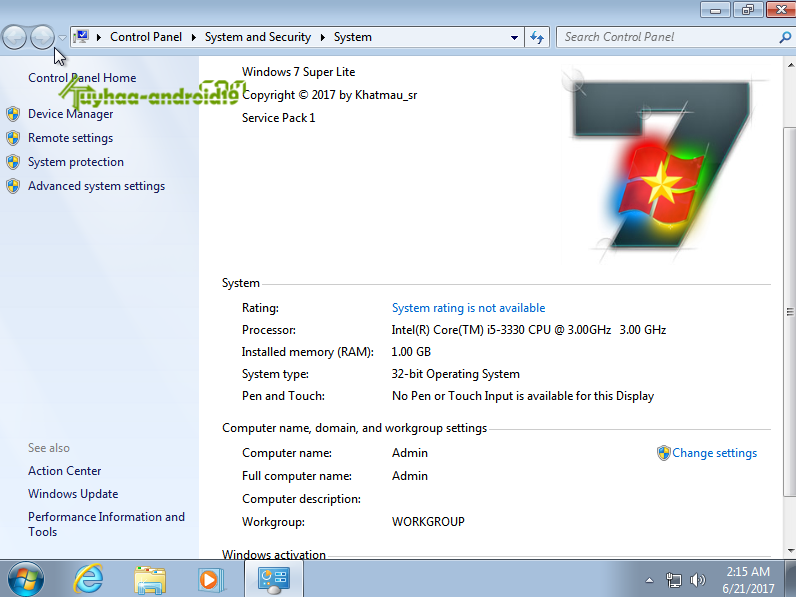796x597 pixels.
Task: Refresh the page with refresh button
Action: pos(537,37)
